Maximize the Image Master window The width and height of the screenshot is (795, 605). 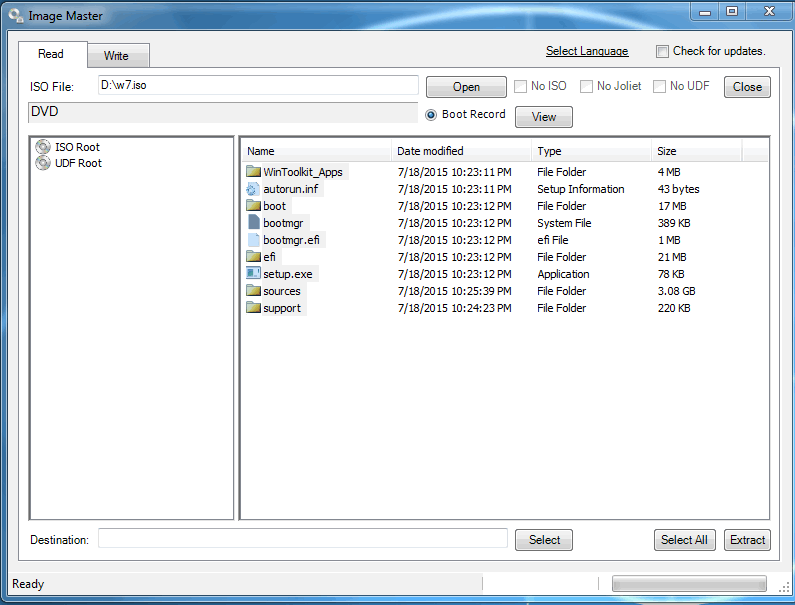[x=732, y=12]
